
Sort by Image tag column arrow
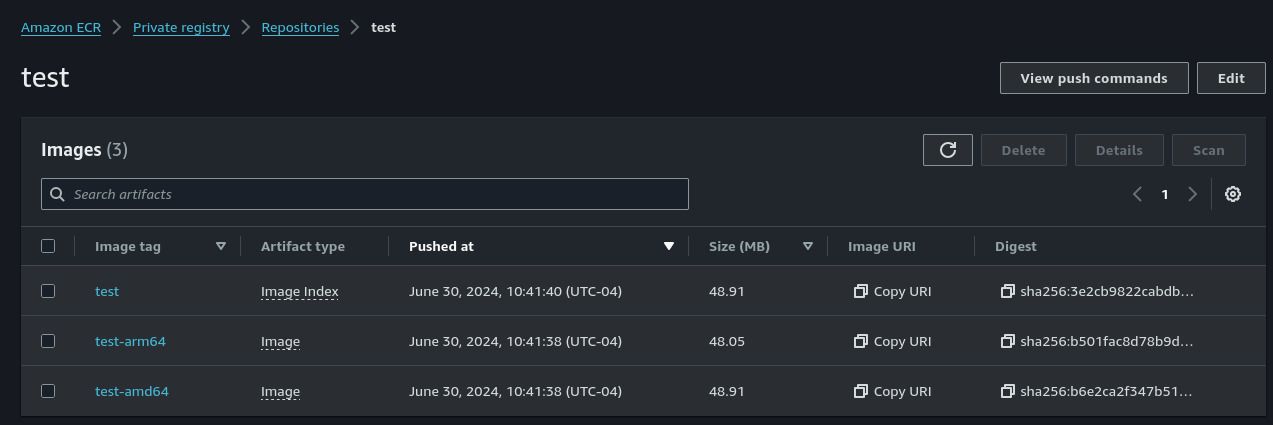tap(221, 246)
